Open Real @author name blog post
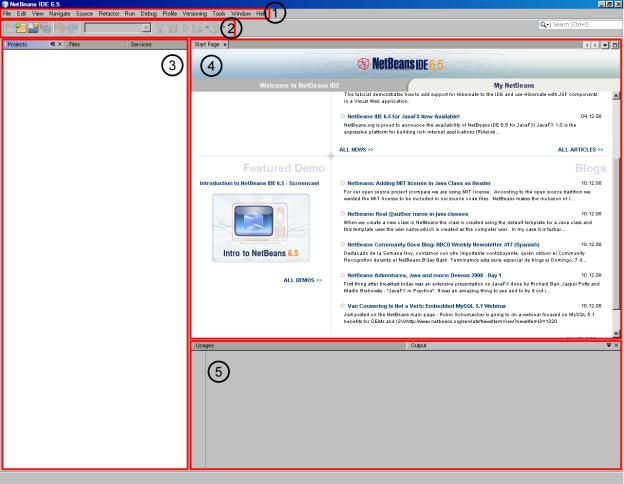Image resolution: width=624 pixels, height=484 pixels. click(x=408, y=214)
